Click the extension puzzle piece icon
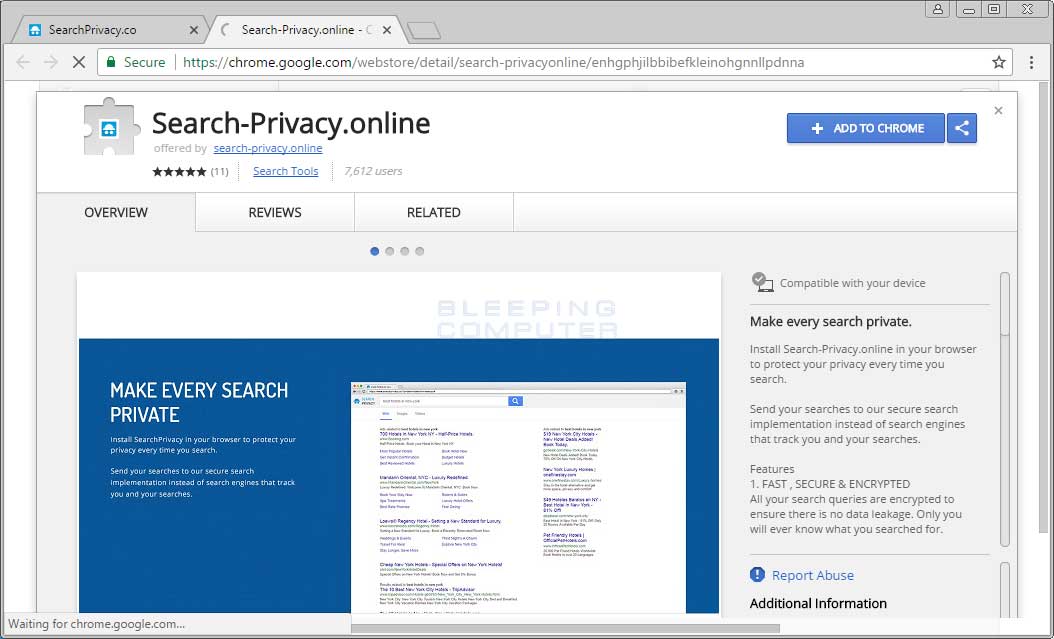 tap(112, 127)
